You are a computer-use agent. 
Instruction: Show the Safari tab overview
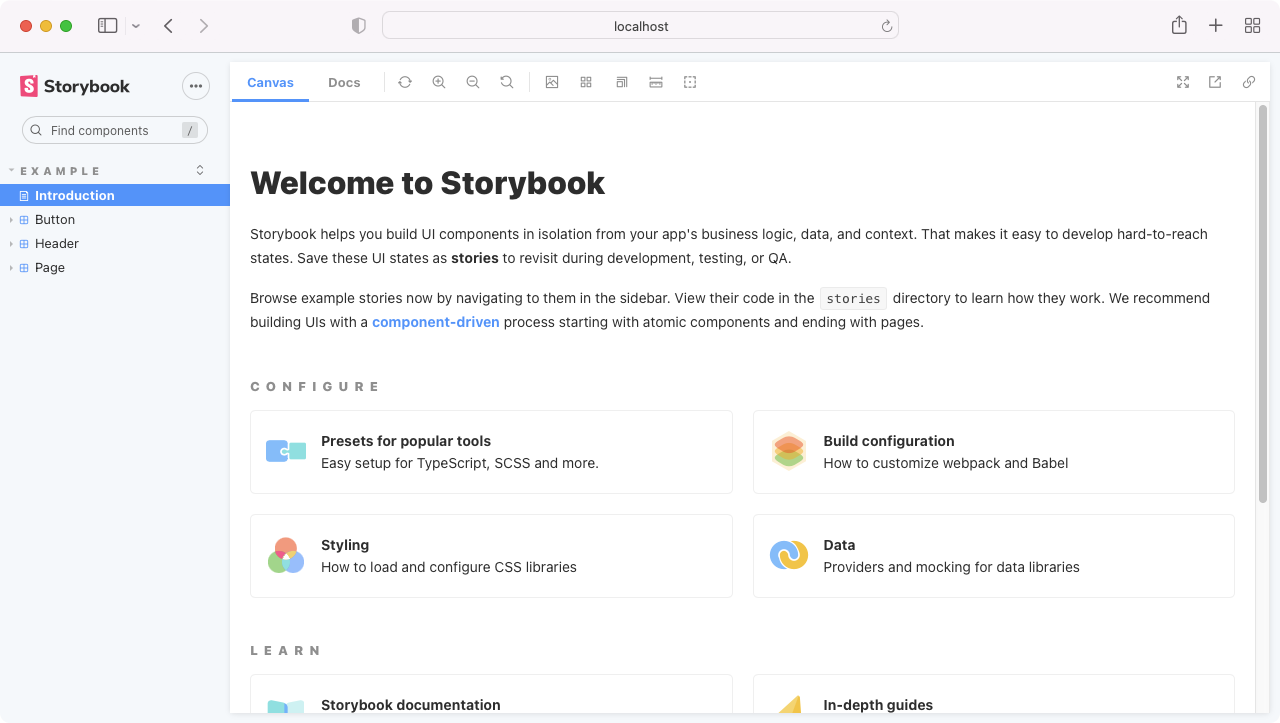click(1252, 26)
